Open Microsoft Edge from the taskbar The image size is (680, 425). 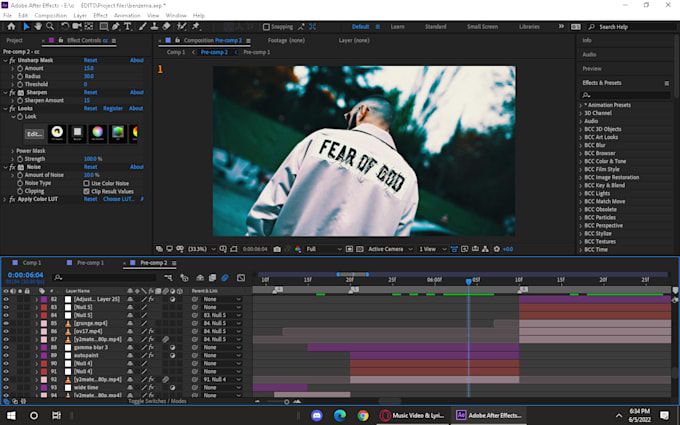(x=340, y=415)
